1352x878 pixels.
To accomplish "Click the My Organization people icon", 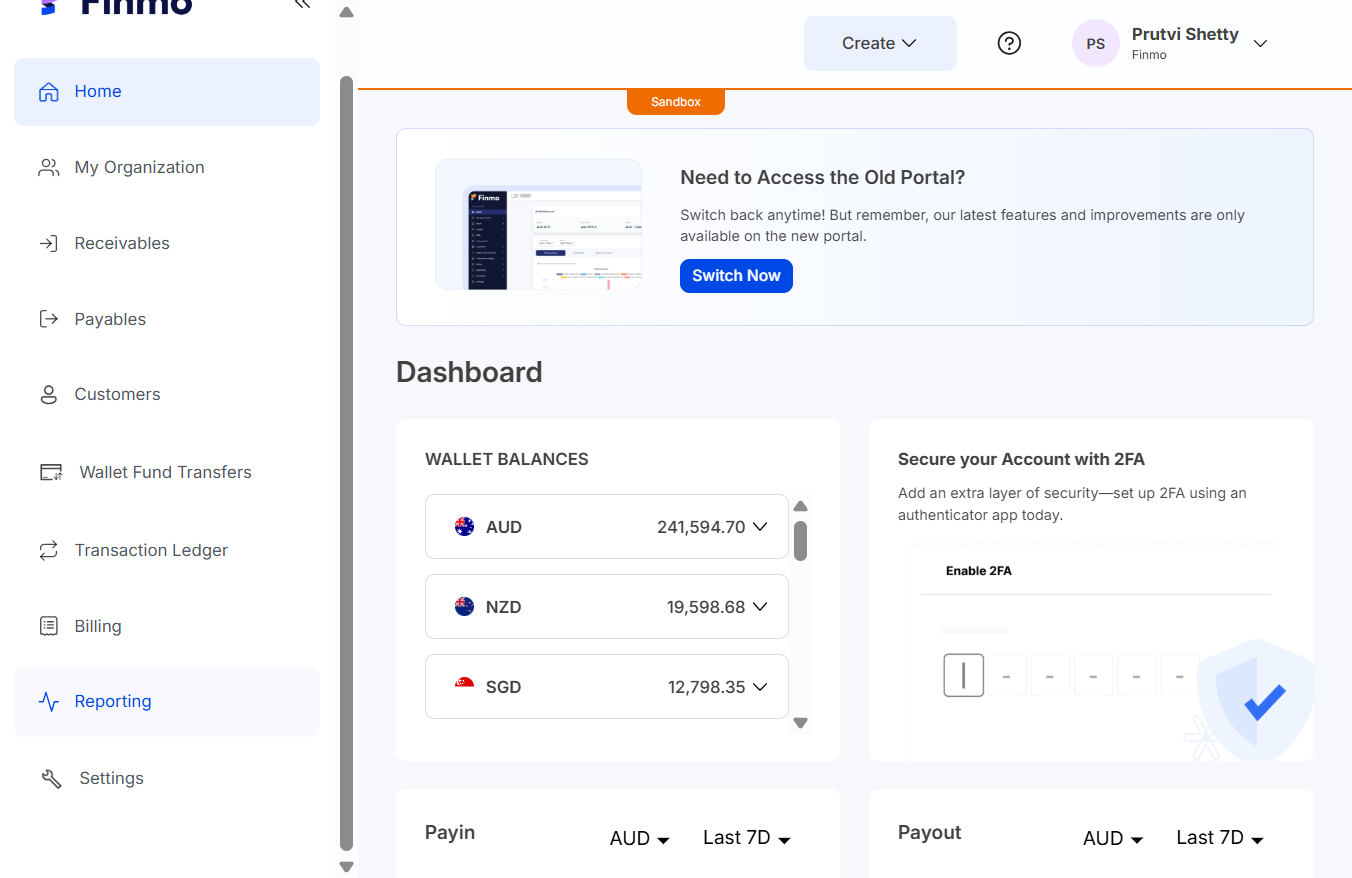I will click(x=48, y=168).
